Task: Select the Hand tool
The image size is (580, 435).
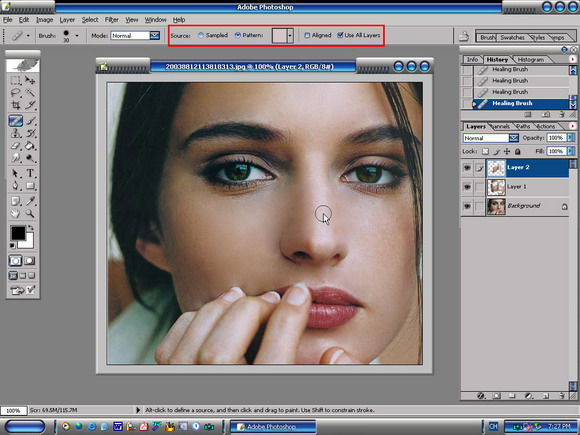Action: (x=16, y=213)
